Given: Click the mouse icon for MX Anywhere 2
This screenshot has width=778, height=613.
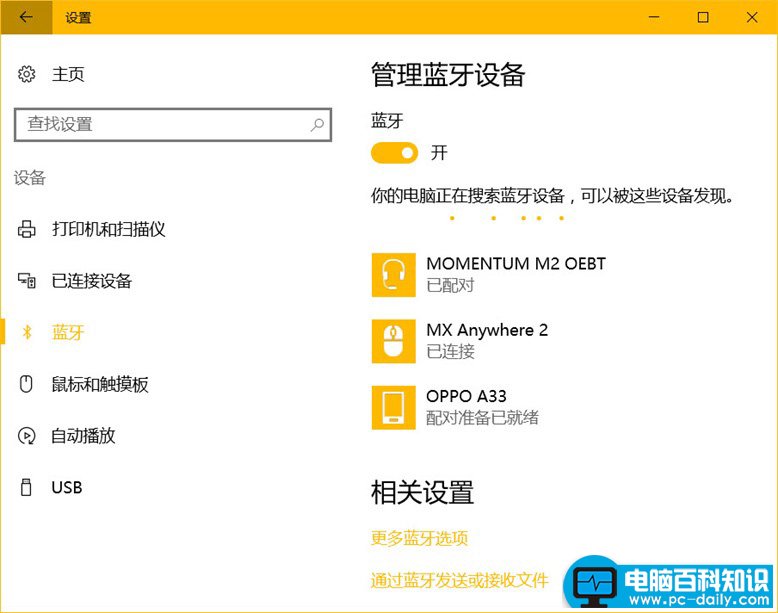Looking at the screenshot, I should pyautogui.click(x=393, y=341).
